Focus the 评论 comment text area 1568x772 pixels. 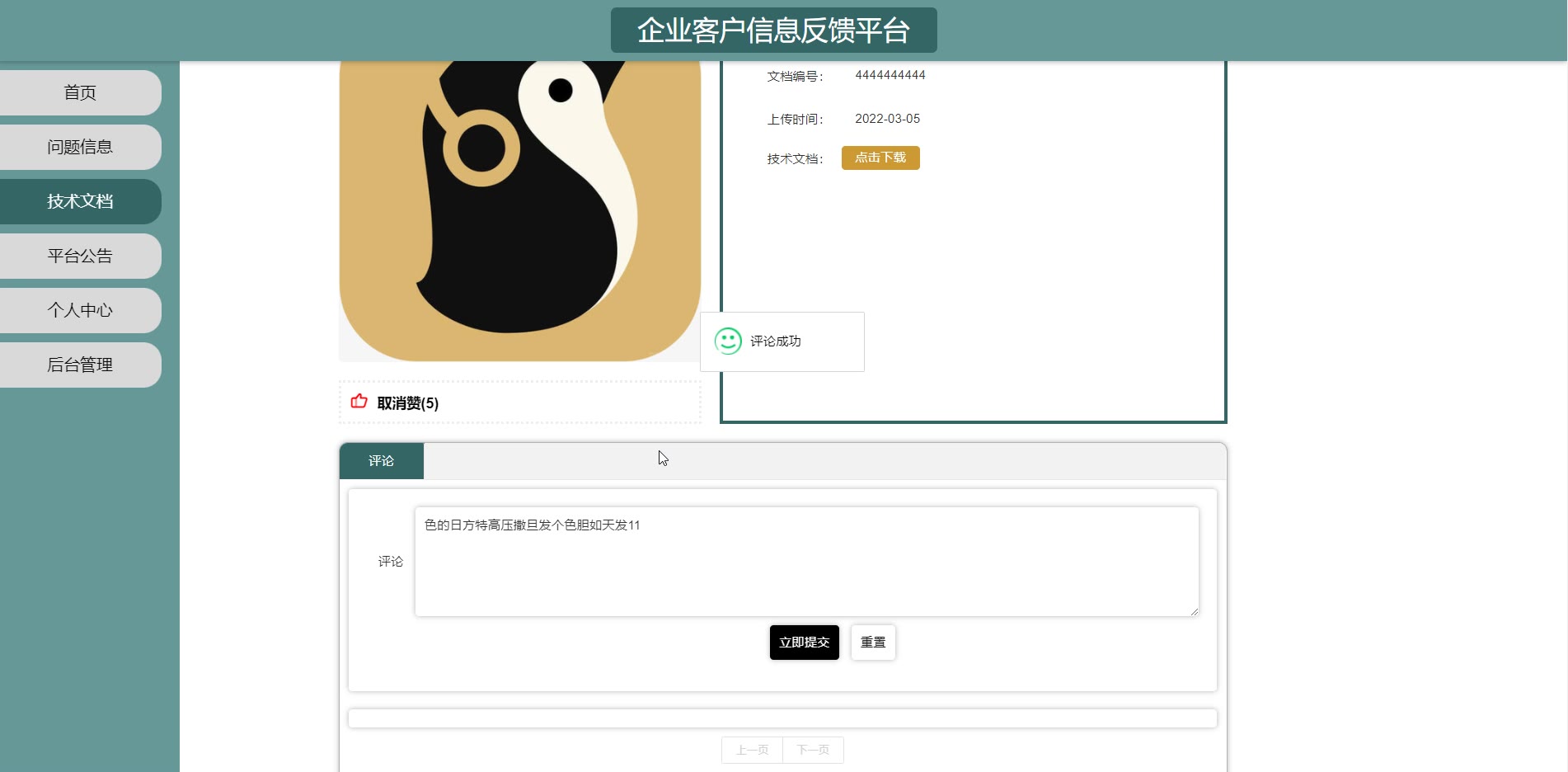(807, 562)
